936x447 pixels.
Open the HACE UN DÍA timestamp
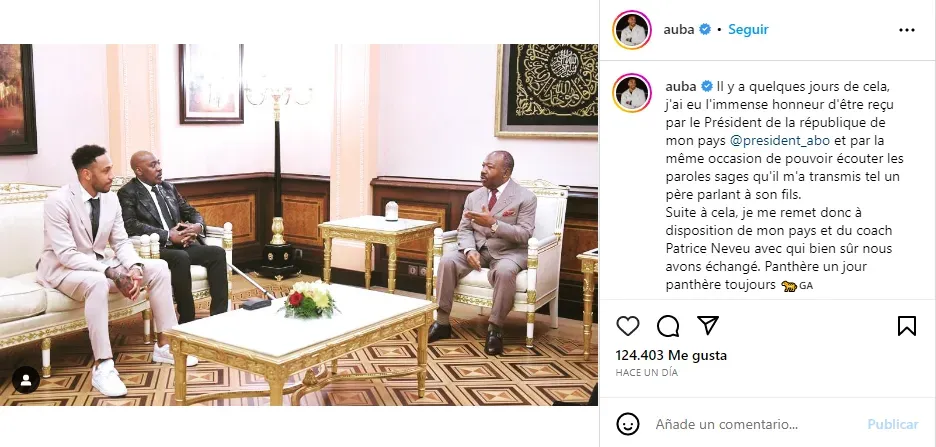point(646,372)
